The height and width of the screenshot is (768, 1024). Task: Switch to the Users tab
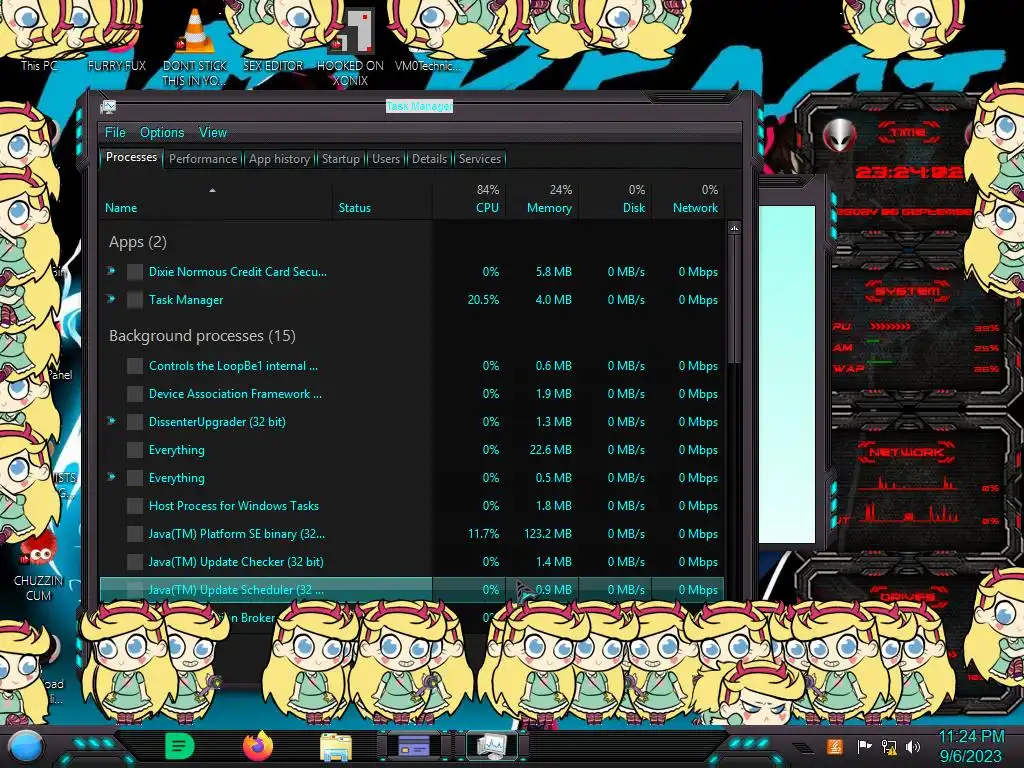386,159
